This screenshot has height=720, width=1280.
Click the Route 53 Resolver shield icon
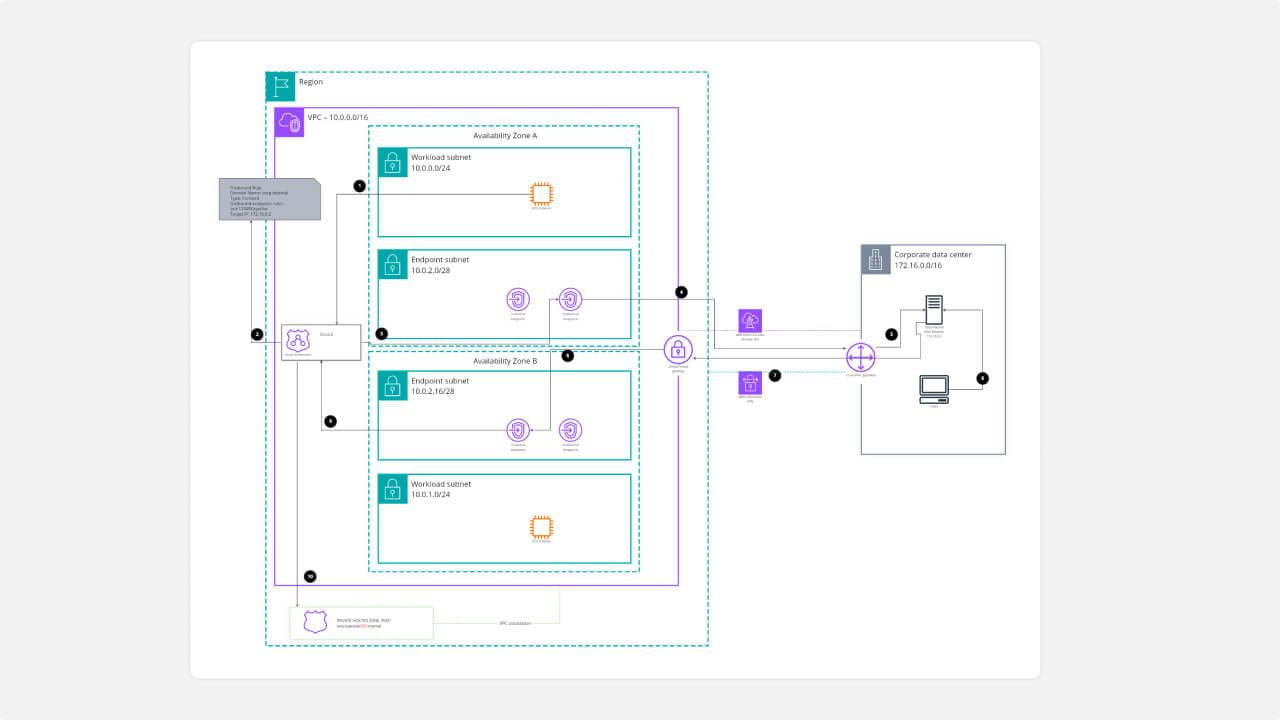[x=298, y=340]
